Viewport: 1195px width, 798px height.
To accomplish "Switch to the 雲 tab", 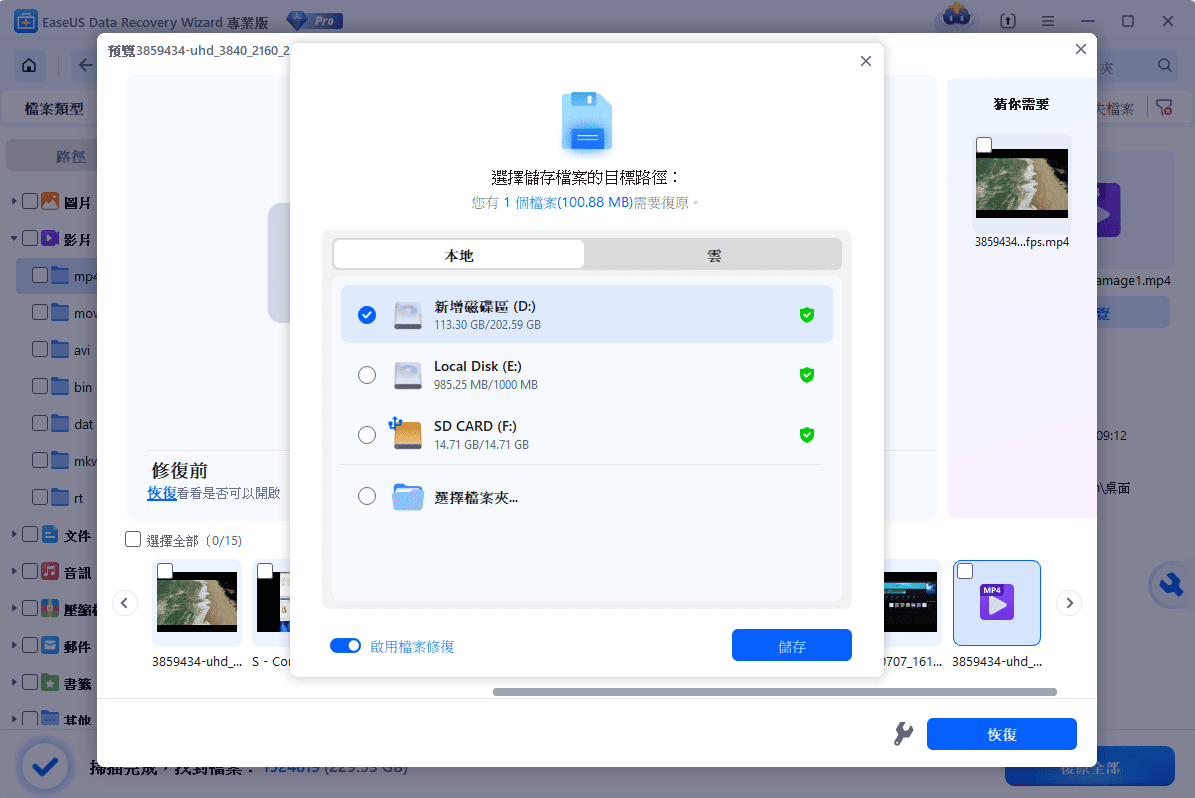I will click(713, 255).
